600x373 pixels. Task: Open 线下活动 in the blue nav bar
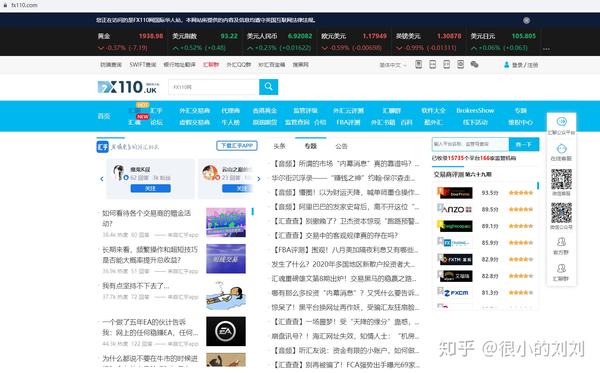[x=475, y=122]
